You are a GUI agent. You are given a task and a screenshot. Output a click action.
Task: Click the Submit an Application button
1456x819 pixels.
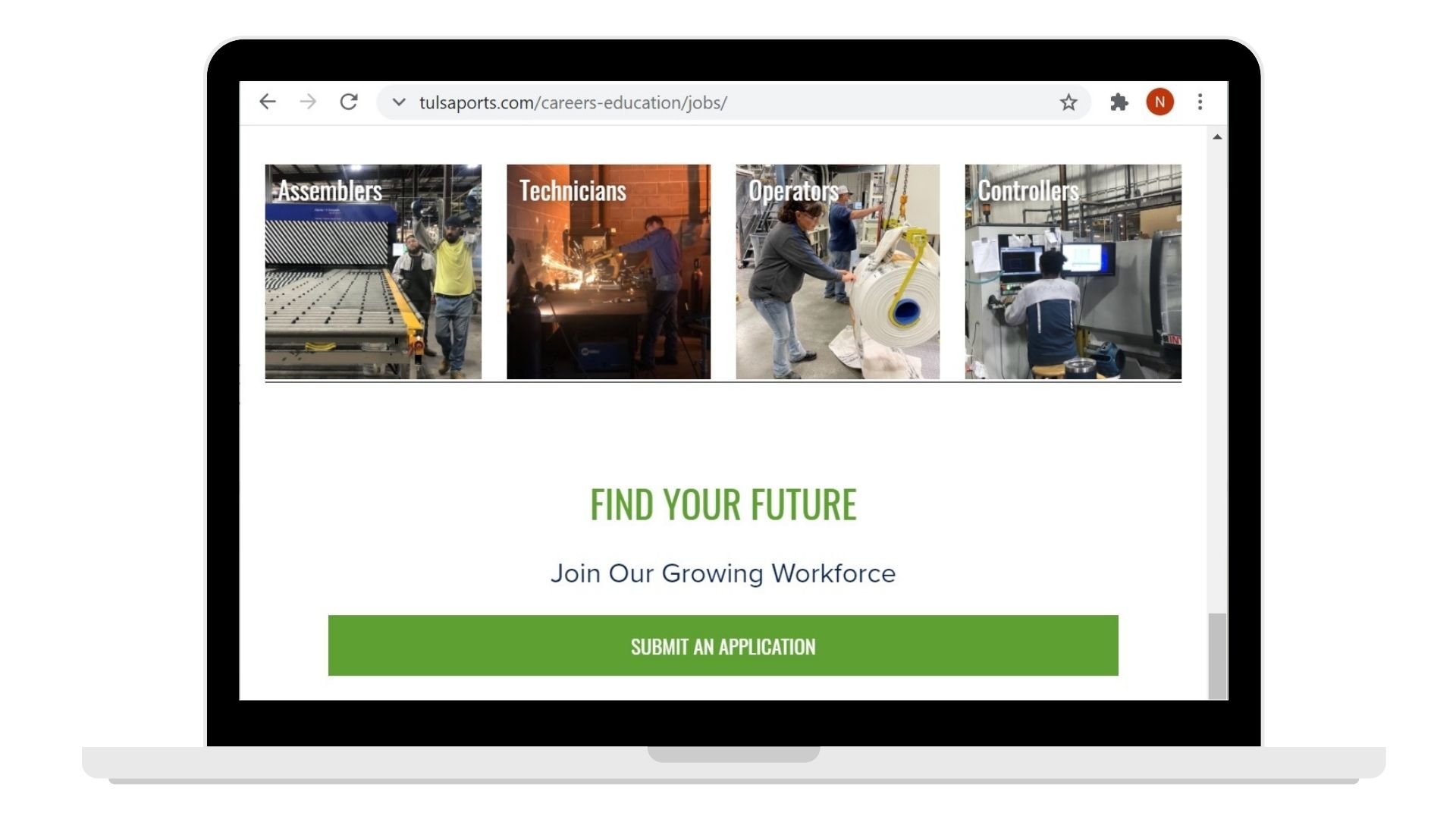[723, 645]
